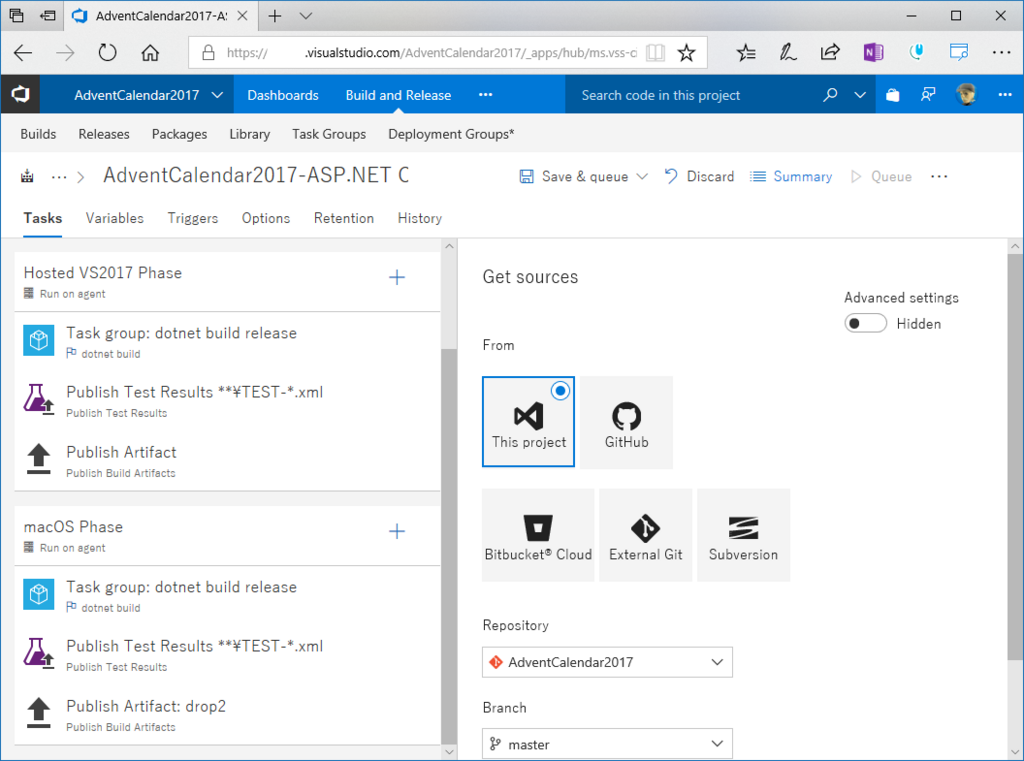The width and height of the screenshot is (1024, 761).
Task: Open the feedback chat icon
Action: coord(928,95)
